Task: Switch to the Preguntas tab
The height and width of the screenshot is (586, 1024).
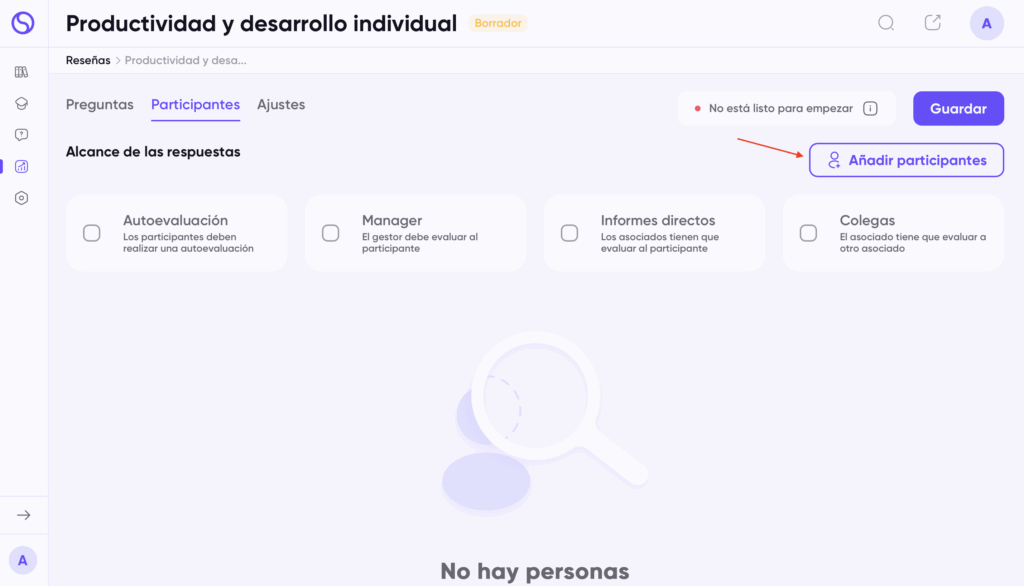Action: click(x=99, y=105)
